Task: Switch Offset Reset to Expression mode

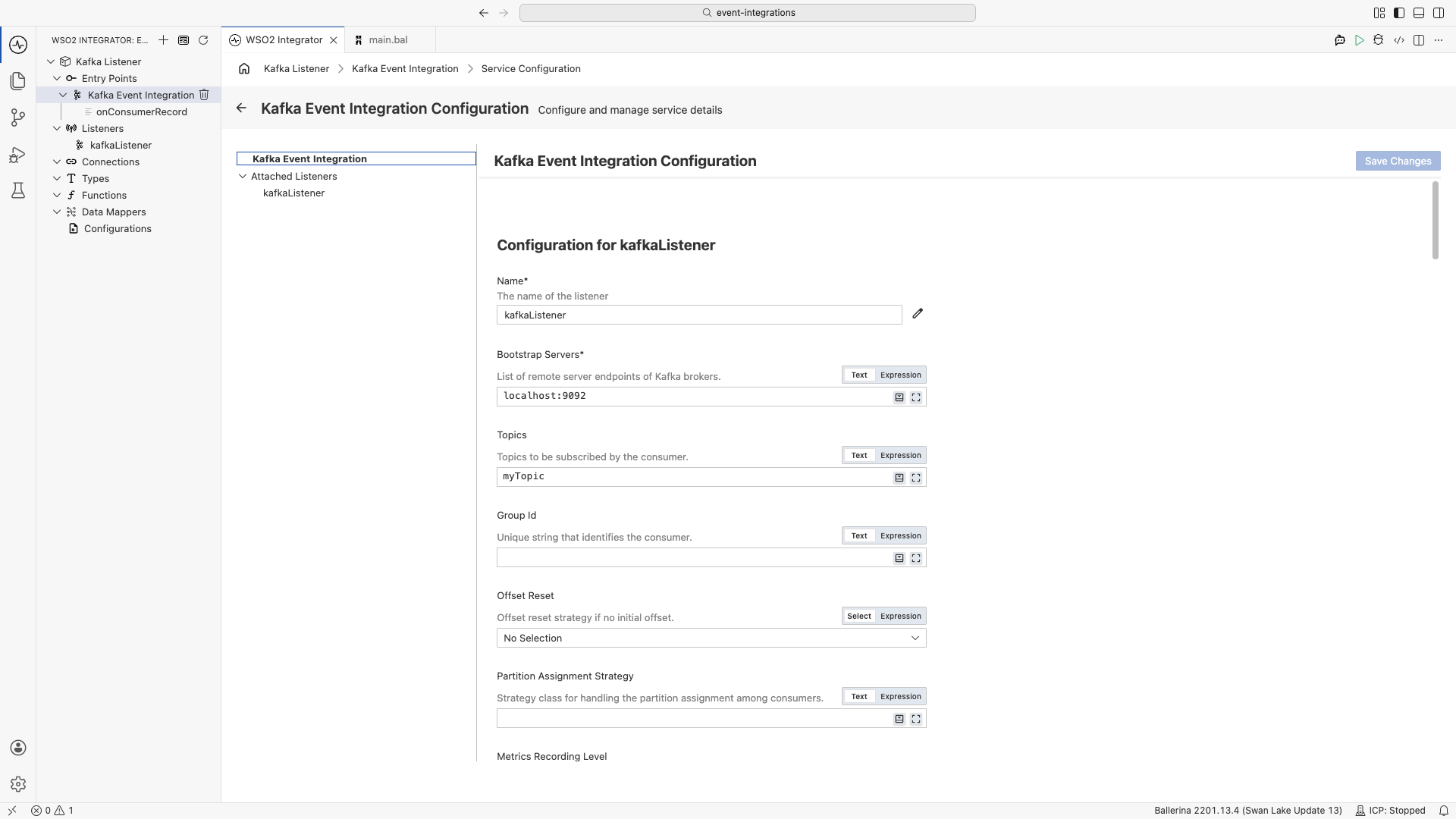Action: pyautogui.click(x=900, y=616)
